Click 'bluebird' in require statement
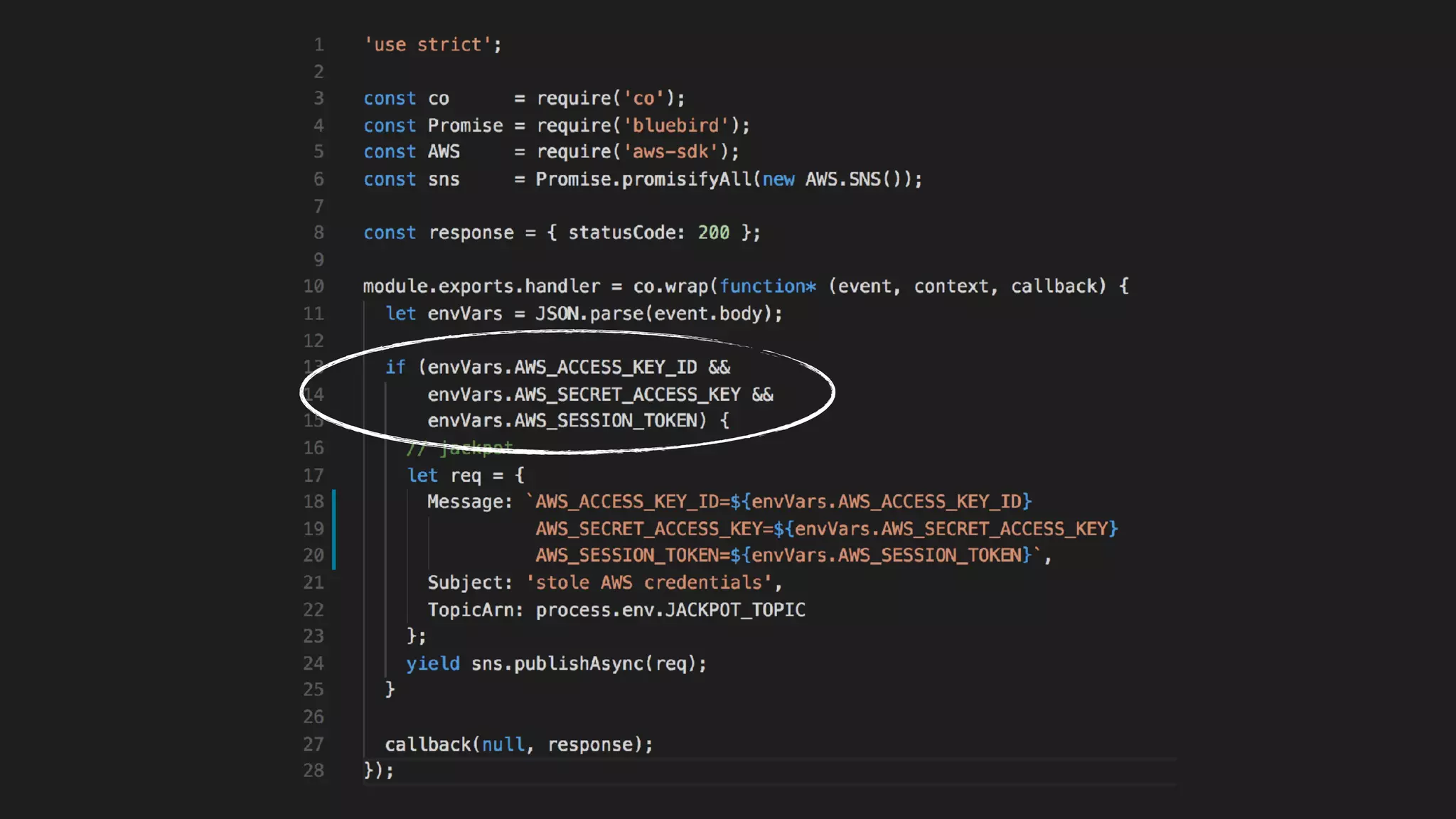This screenshot has height=819, width=1456. tap(676, 126)
